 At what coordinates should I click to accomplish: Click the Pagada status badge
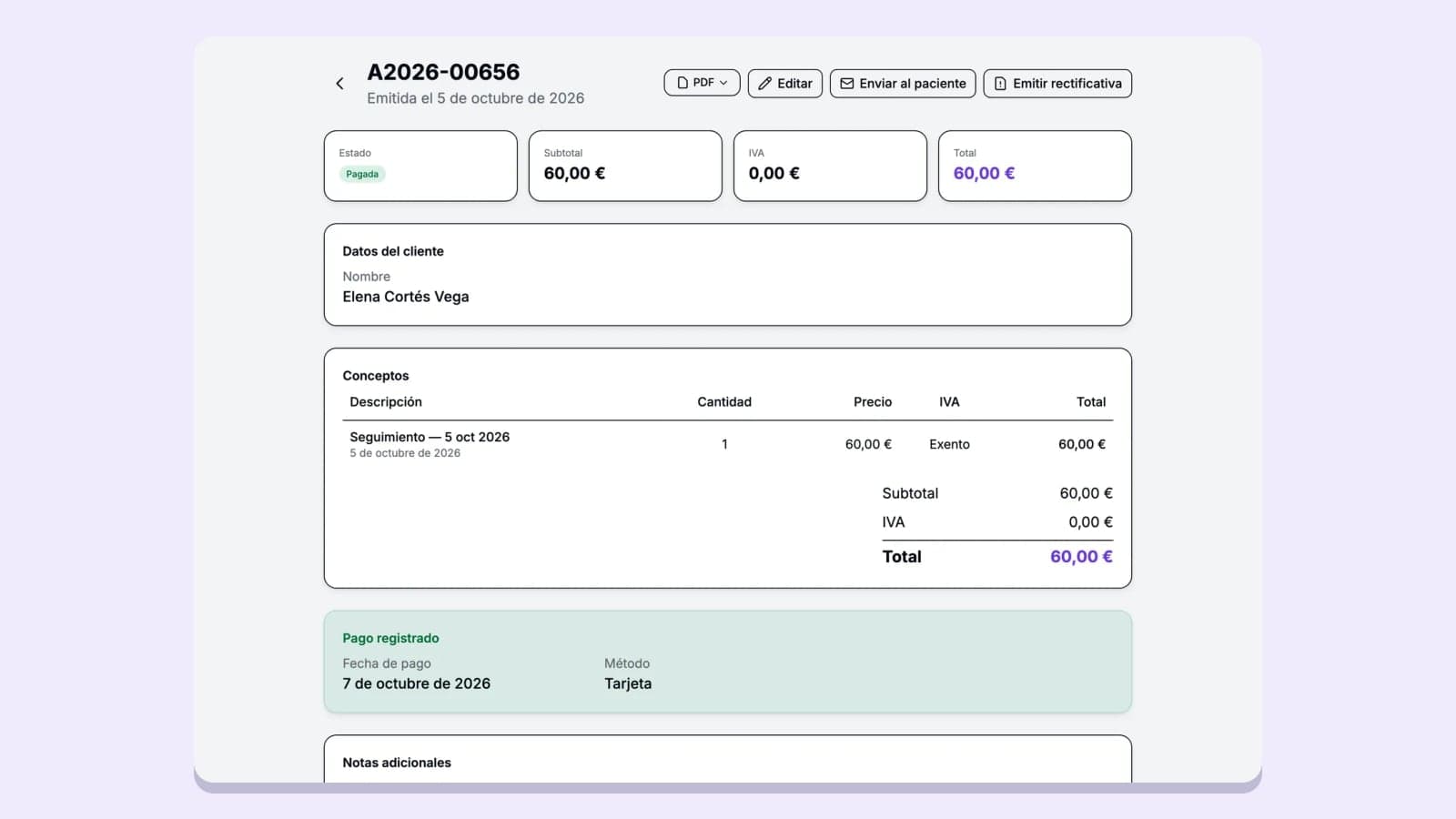[x=362, y=174]
